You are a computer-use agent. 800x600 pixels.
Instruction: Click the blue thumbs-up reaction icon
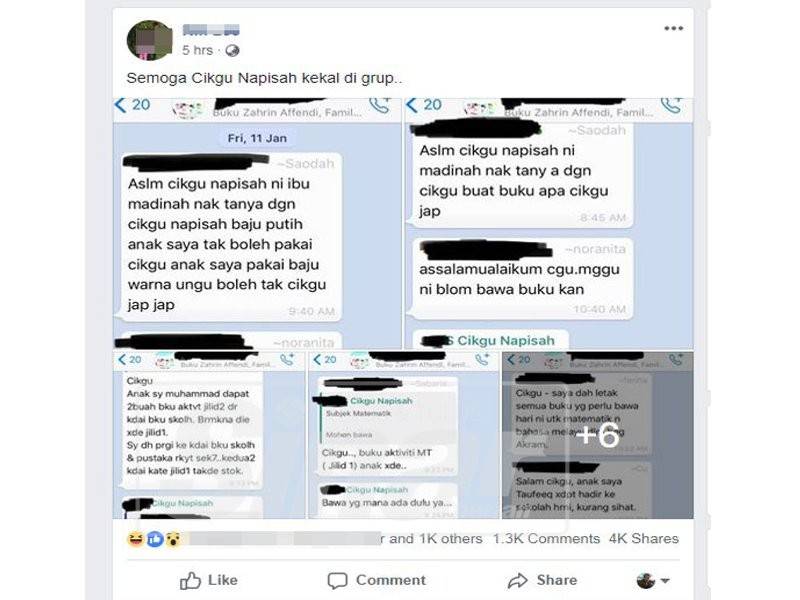pyautogui.click(x=155, y=539)
